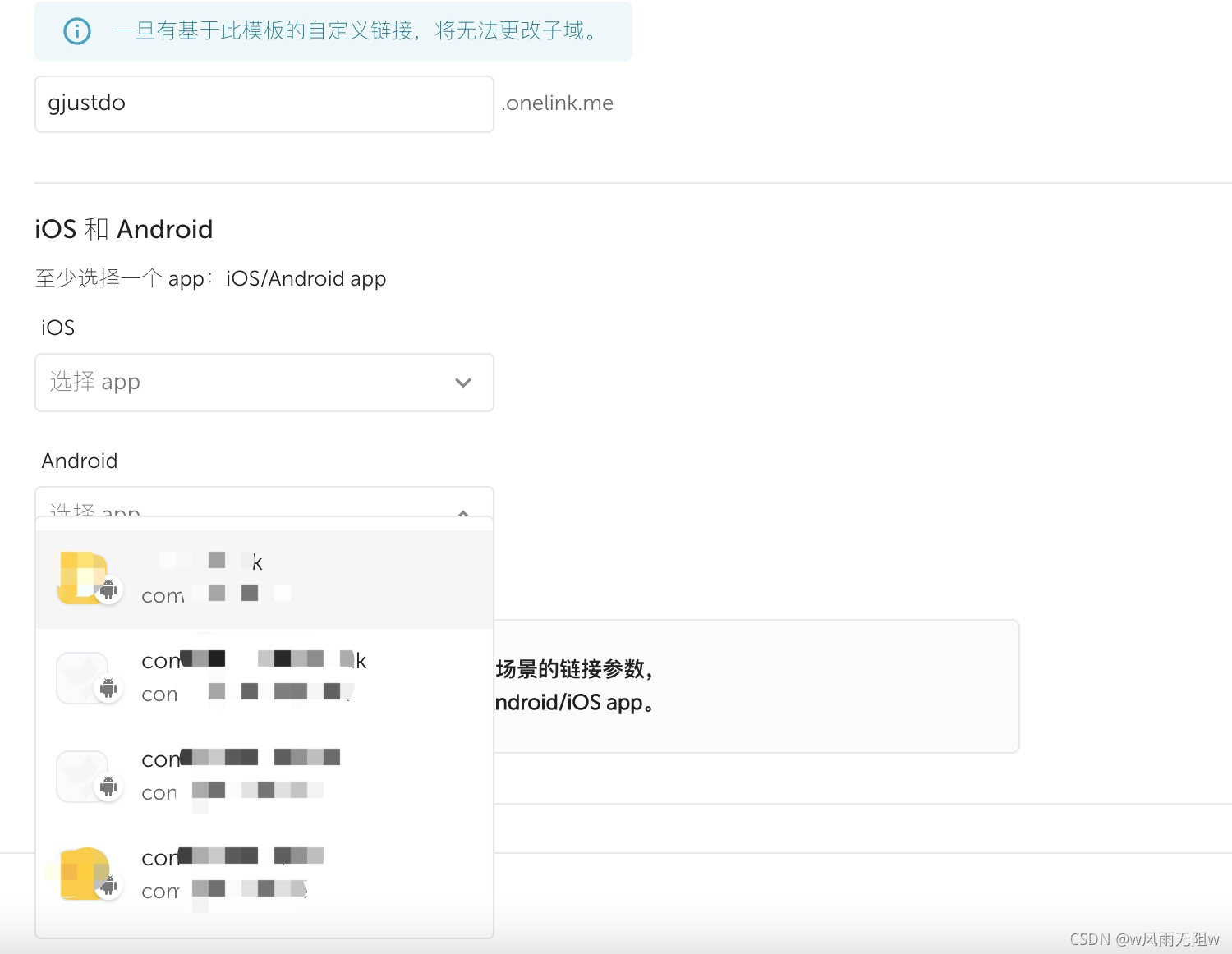
Task: Click the Android badge on the fourth app icon
Action: click(x=108, y=885)
